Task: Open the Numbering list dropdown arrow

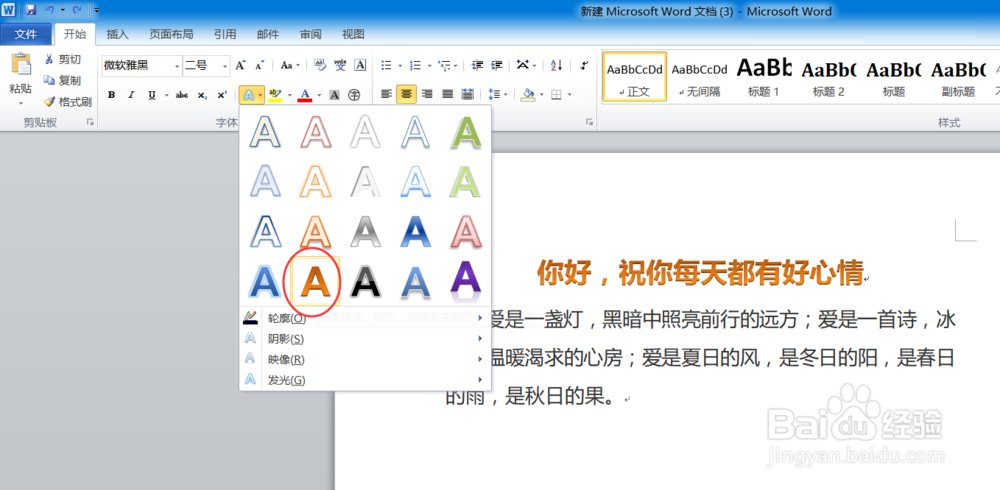Action: click(x=429, y=66)
